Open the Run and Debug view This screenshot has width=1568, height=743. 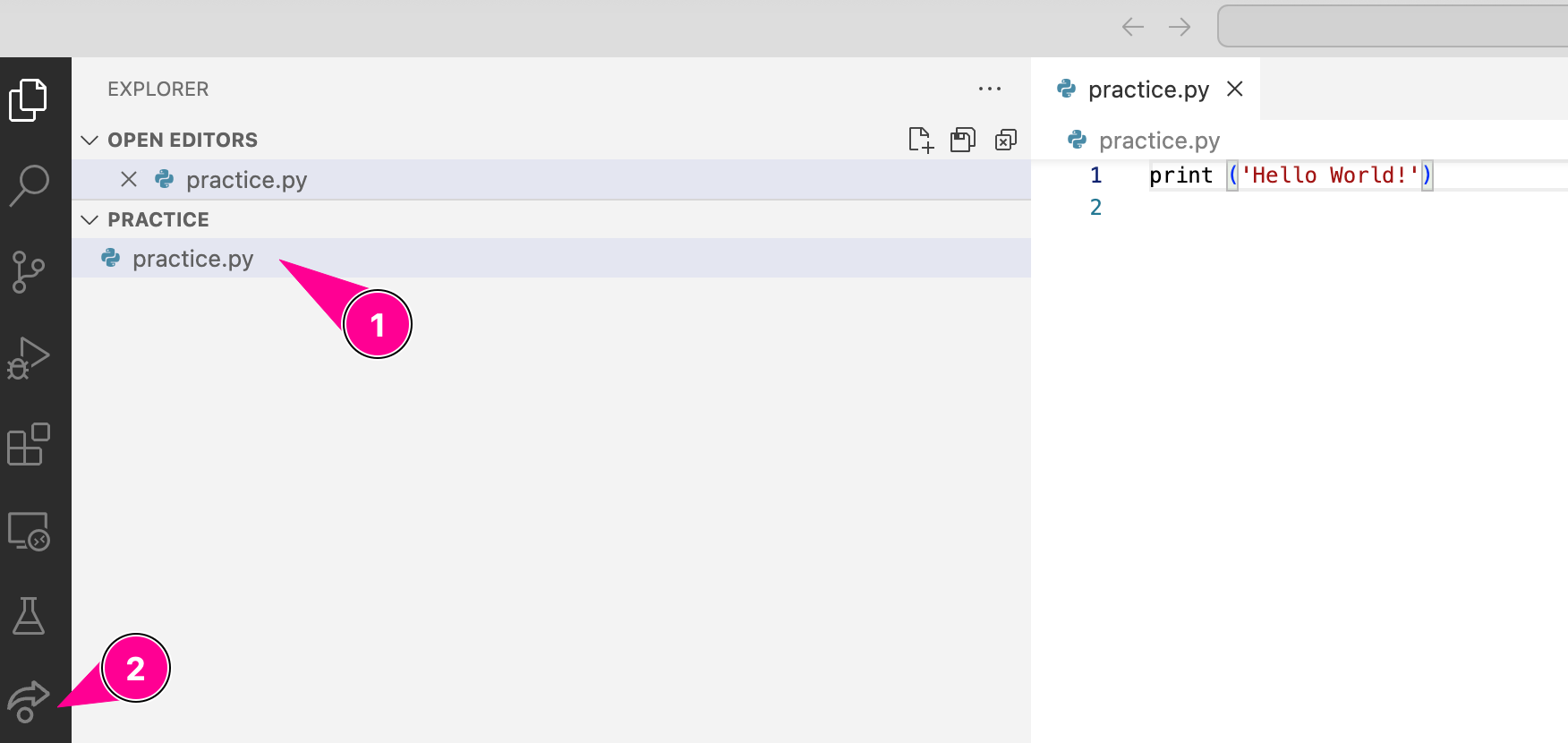point(29,358)
